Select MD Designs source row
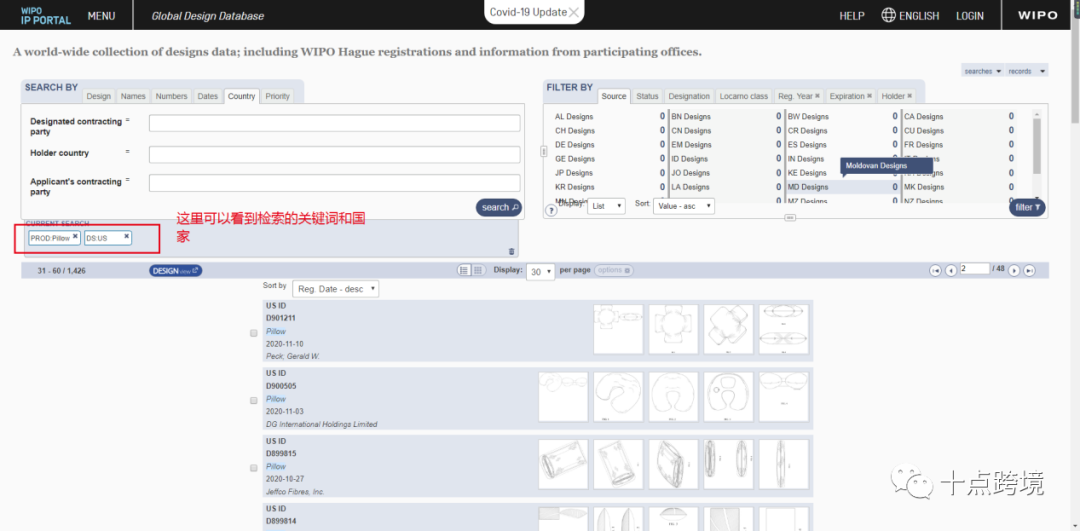 tap(843, 187)
